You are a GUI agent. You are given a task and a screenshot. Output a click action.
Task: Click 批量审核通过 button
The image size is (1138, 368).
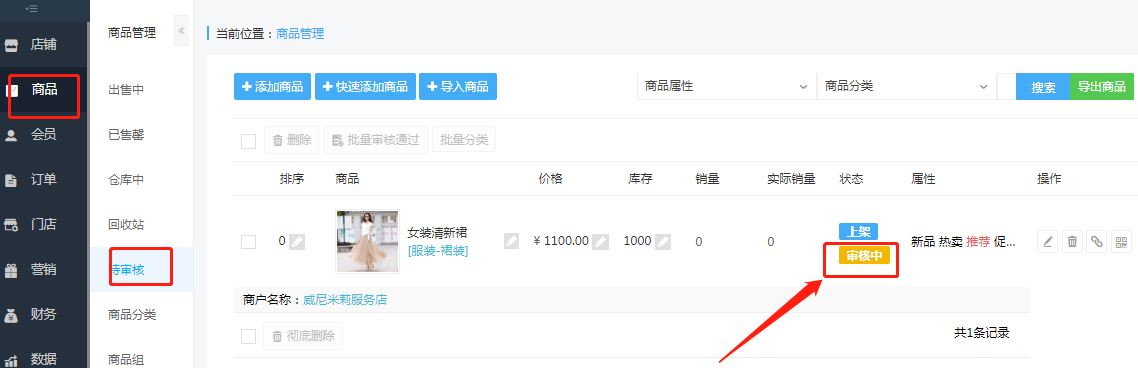tap(376, 140)
